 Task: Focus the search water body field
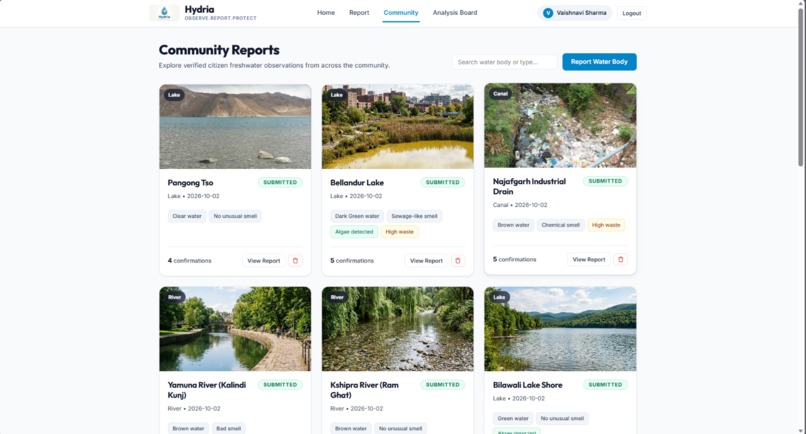point(504,62)
